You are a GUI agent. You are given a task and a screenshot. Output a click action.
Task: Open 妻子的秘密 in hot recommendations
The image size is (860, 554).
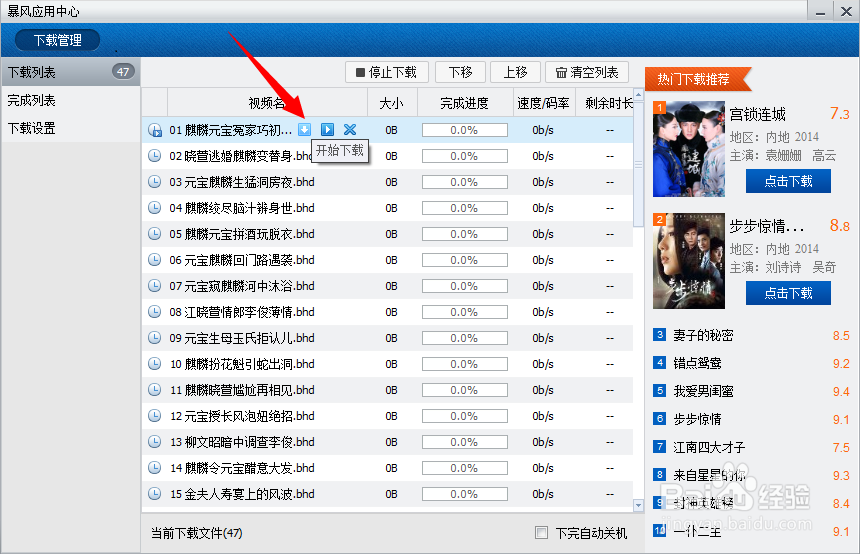[x=703, y=335]
